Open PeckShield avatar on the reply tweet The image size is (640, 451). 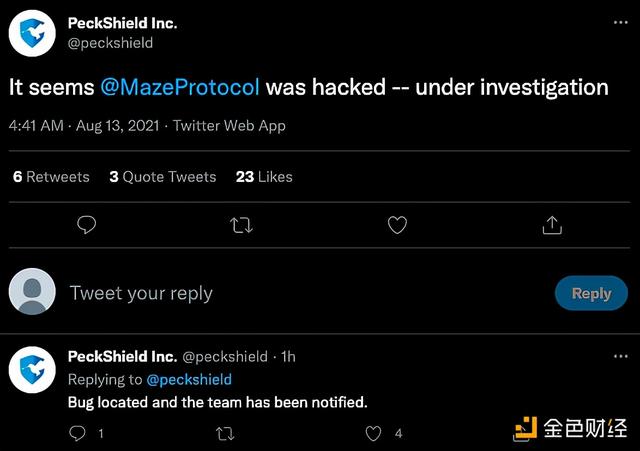click(32, 369)
